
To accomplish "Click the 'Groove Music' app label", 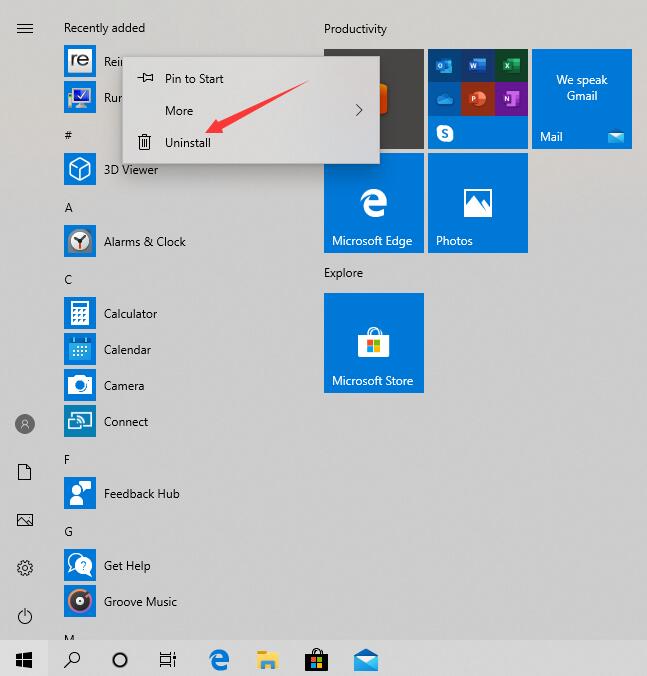I will coord(141,601).
